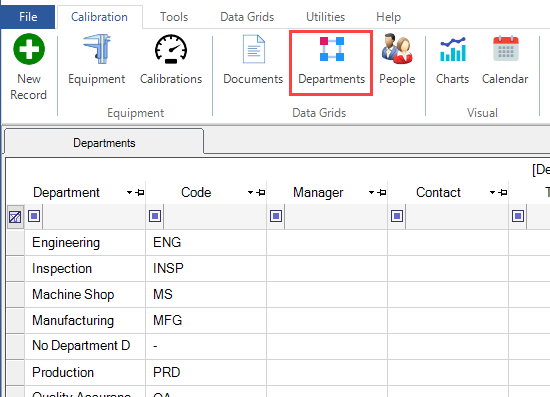This screenshot has height=397, width=550.
Task: Pin the Contact column
Action: pos(503,193)
